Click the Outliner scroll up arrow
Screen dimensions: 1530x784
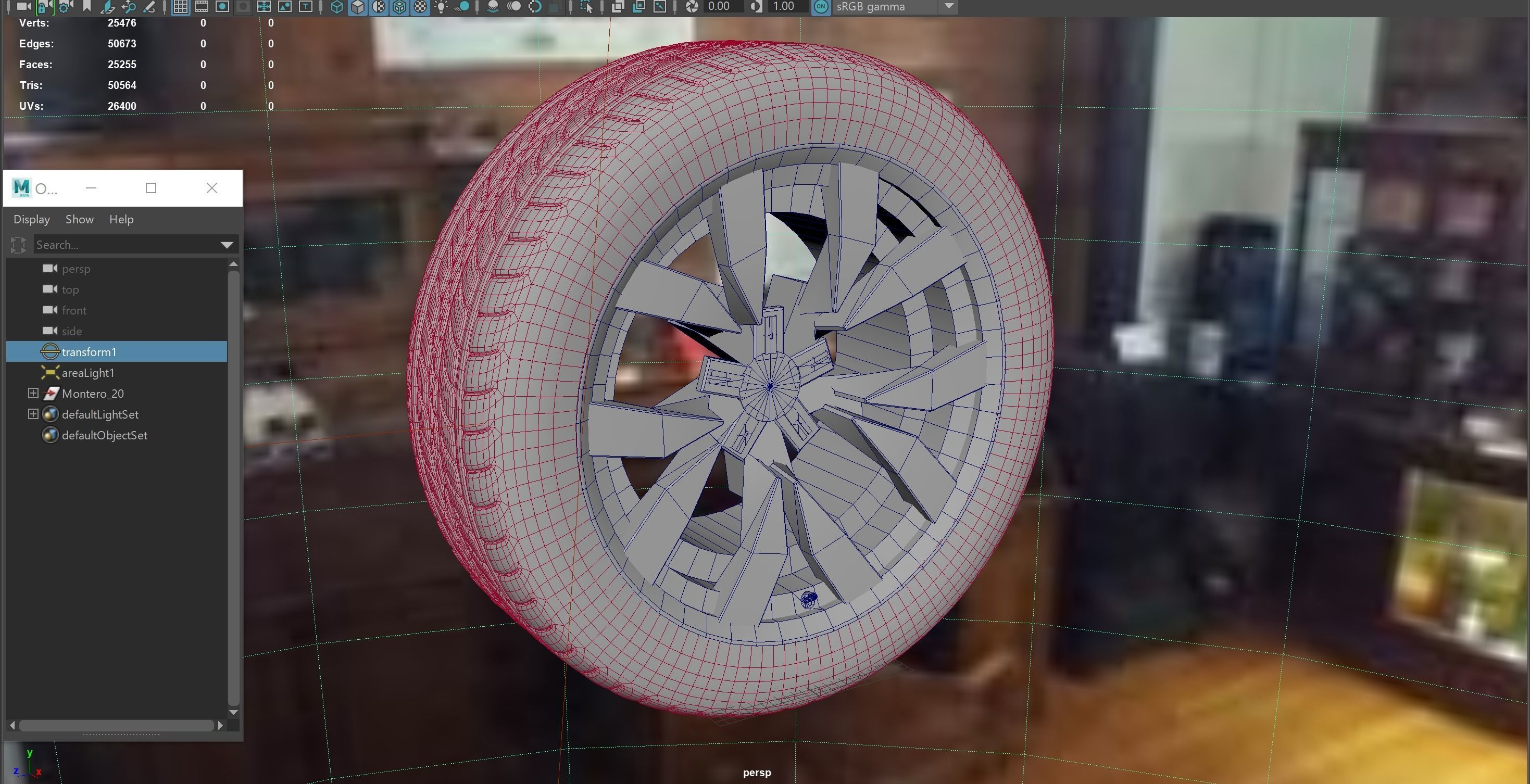(233, 264)
